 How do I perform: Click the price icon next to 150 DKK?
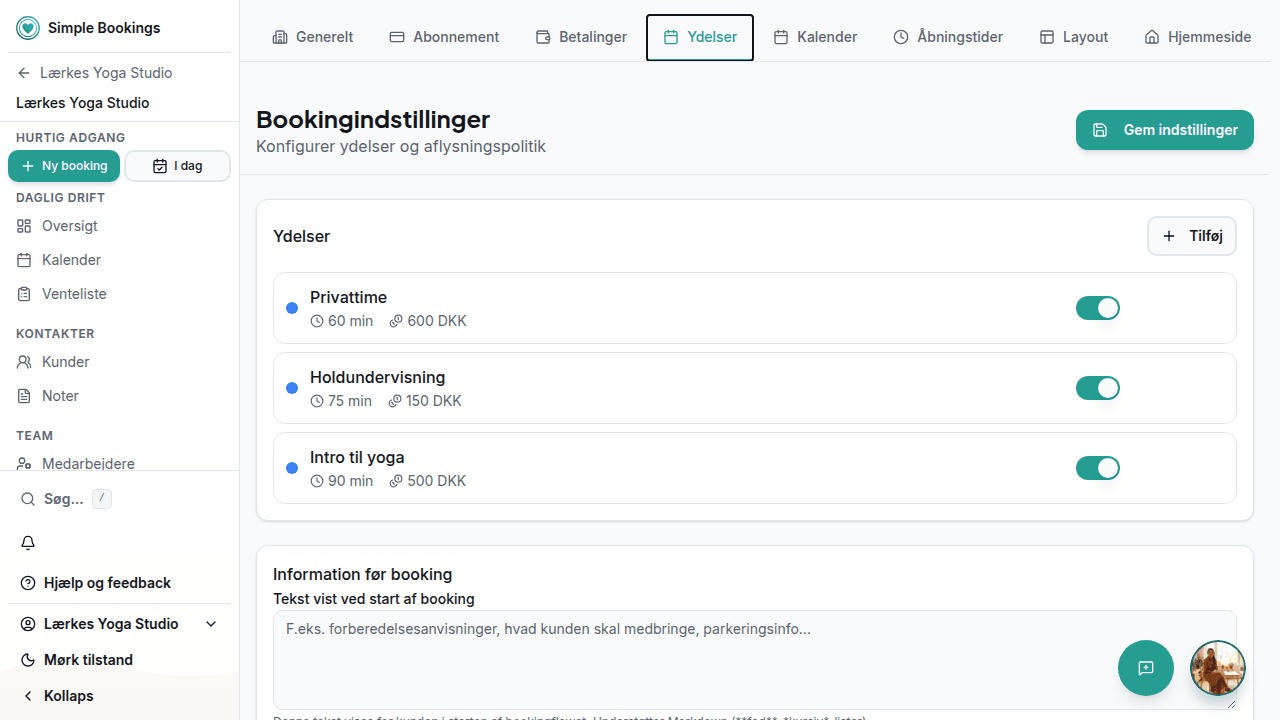(x=395, y=401)
